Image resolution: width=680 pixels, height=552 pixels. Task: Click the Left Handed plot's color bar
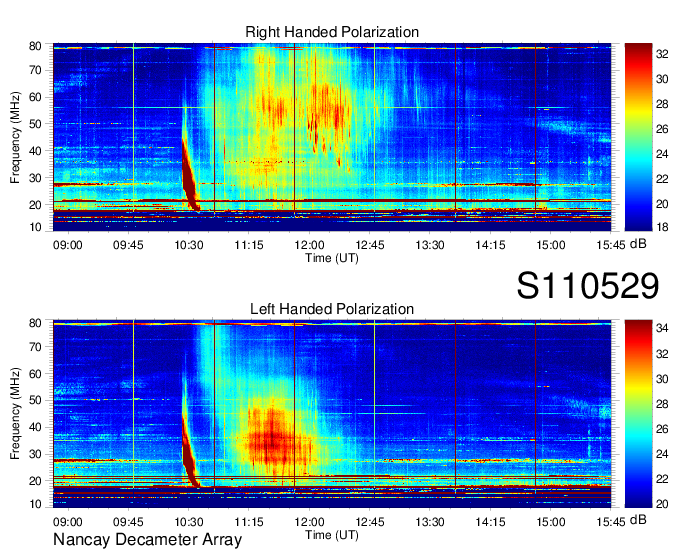pyautogui.click(x=638, y=414)
